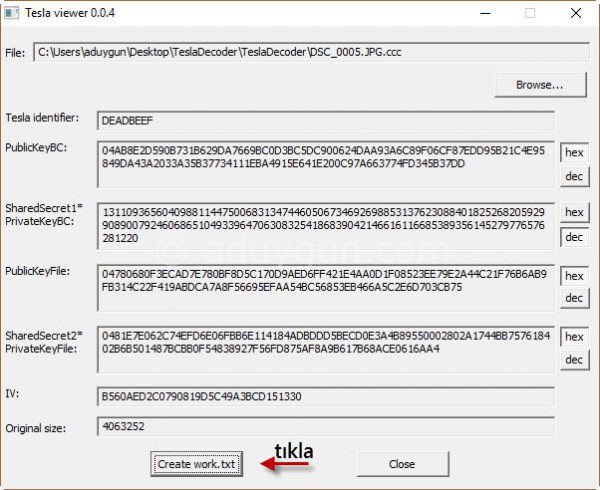Click the "File:" label
Viewport: 600px width, 490px height.
[15, 53]
